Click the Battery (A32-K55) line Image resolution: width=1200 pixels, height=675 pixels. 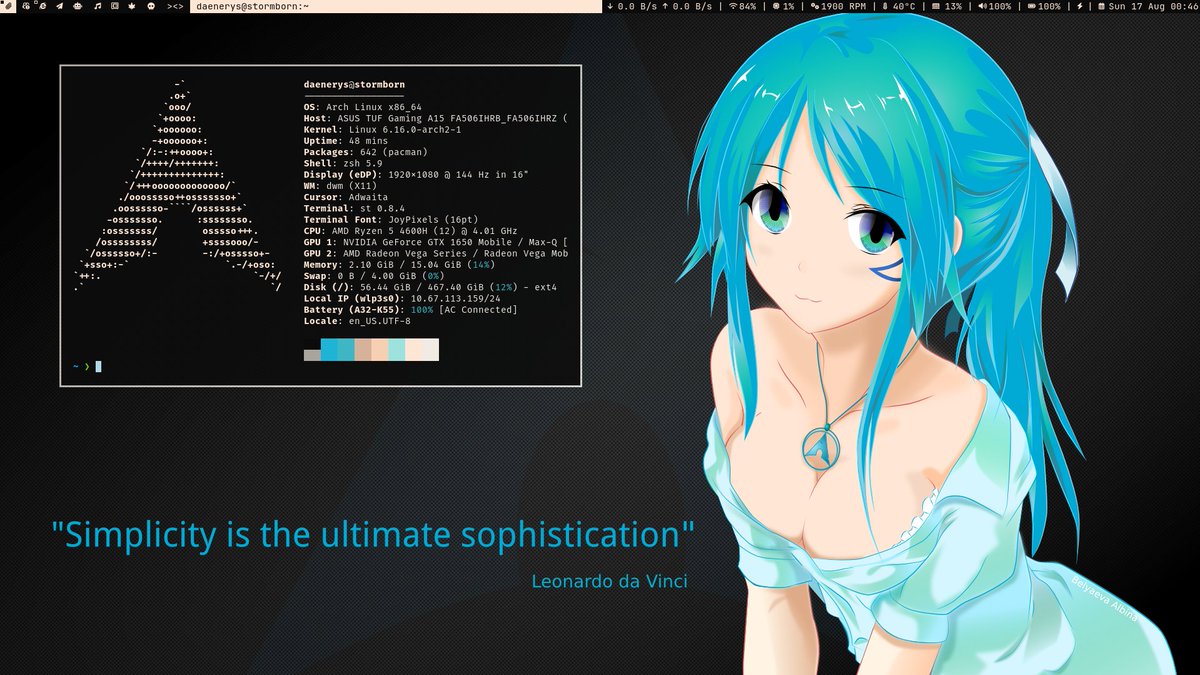point(410,310)
